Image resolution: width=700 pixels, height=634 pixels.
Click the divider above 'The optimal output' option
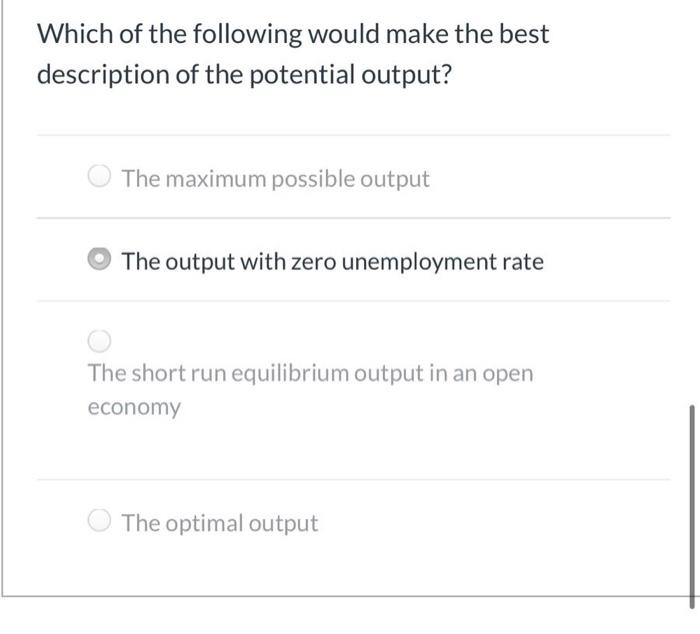click(352, 479)
